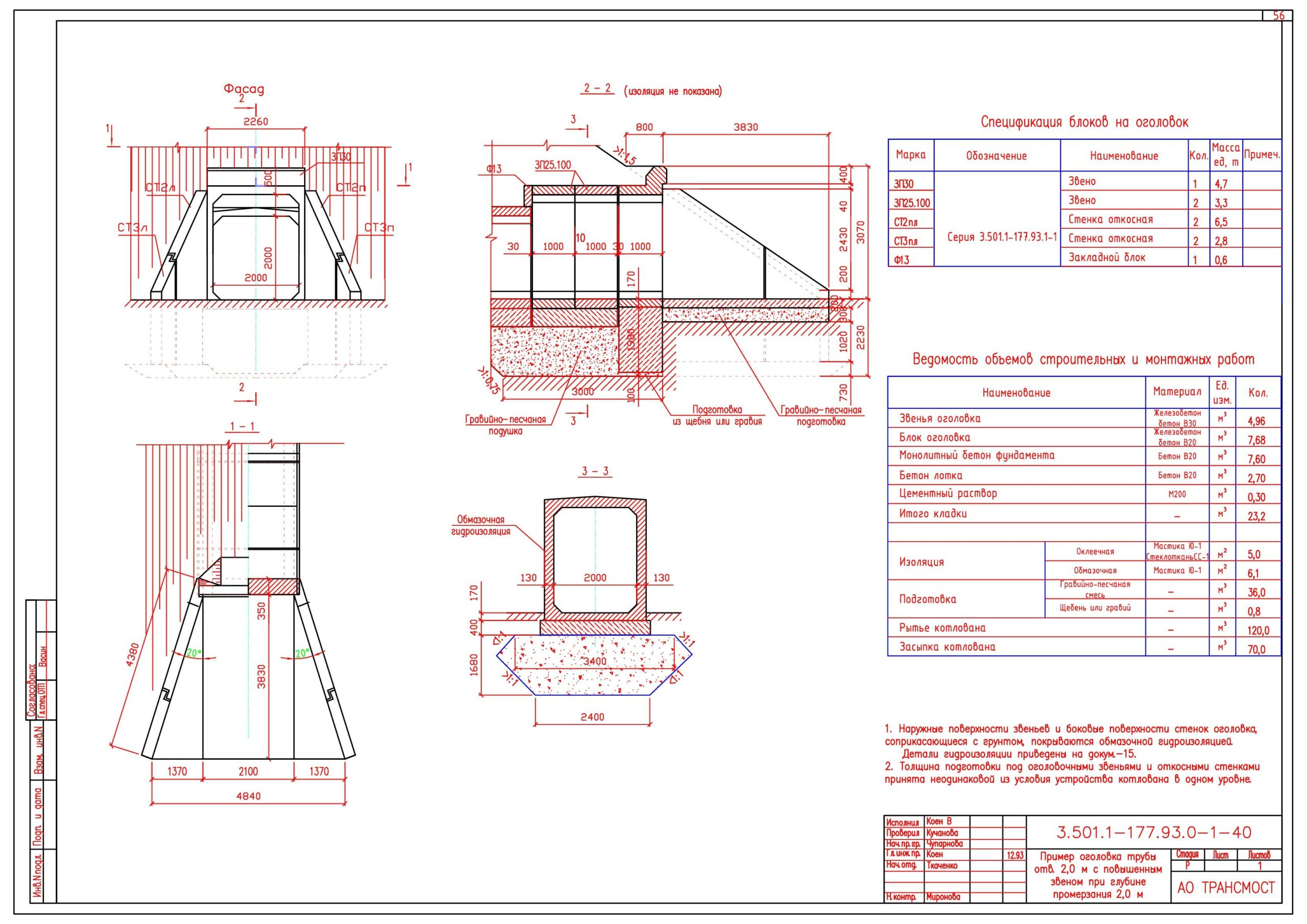Select the 'Оклеечная' sub-row cell
The width and height of the screenshot is (1307, 924).
coord(1095,551)
